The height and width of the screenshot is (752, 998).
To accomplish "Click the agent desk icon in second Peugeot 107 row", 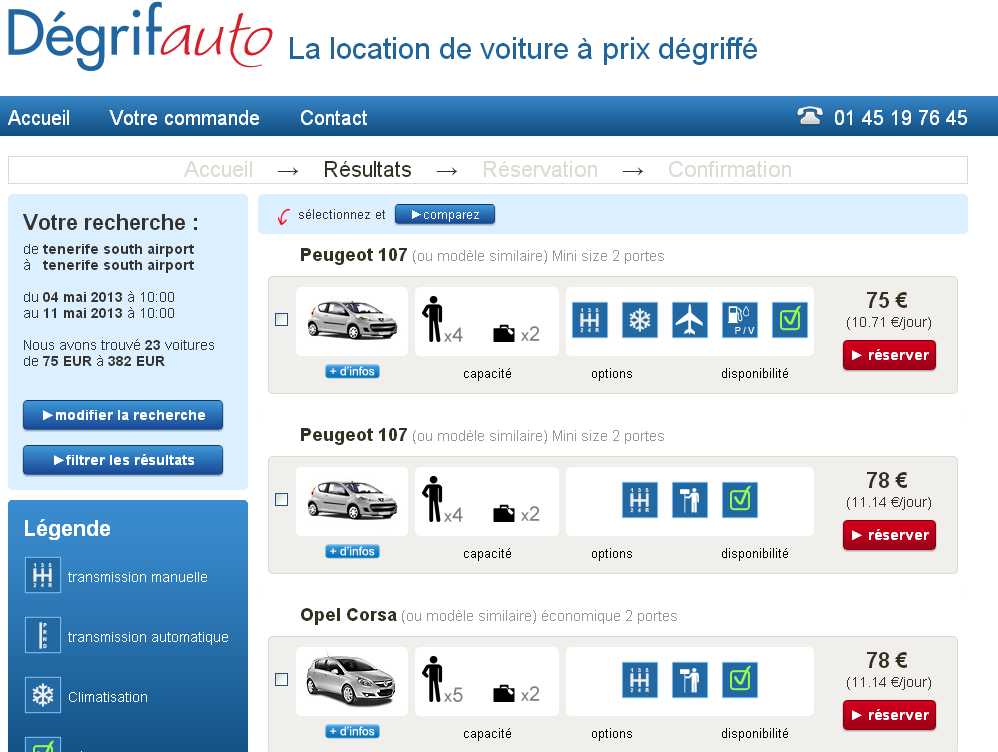I will [x=690, y=500].
